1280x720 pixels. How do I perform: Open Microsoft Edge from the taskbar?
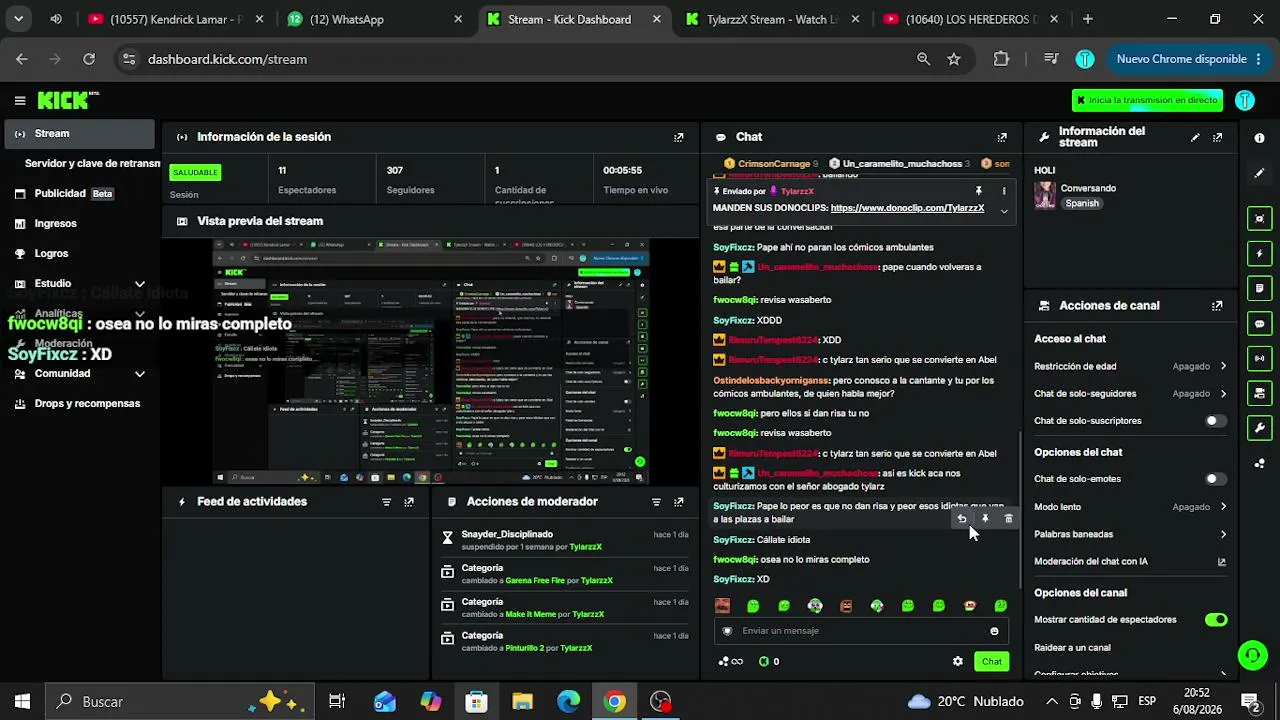pos(568,702)
